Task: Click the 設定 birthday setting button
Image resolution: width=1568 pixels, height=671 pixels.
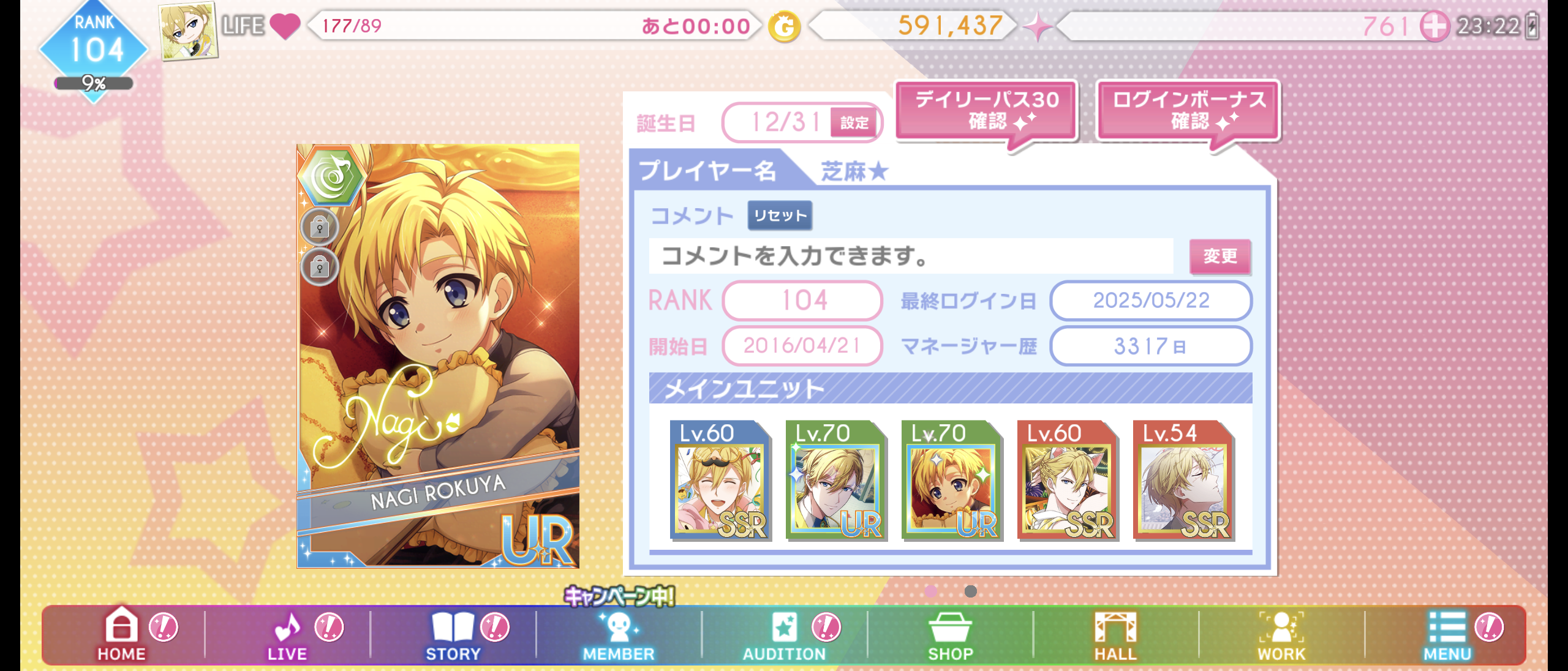Action: [854, 122]
